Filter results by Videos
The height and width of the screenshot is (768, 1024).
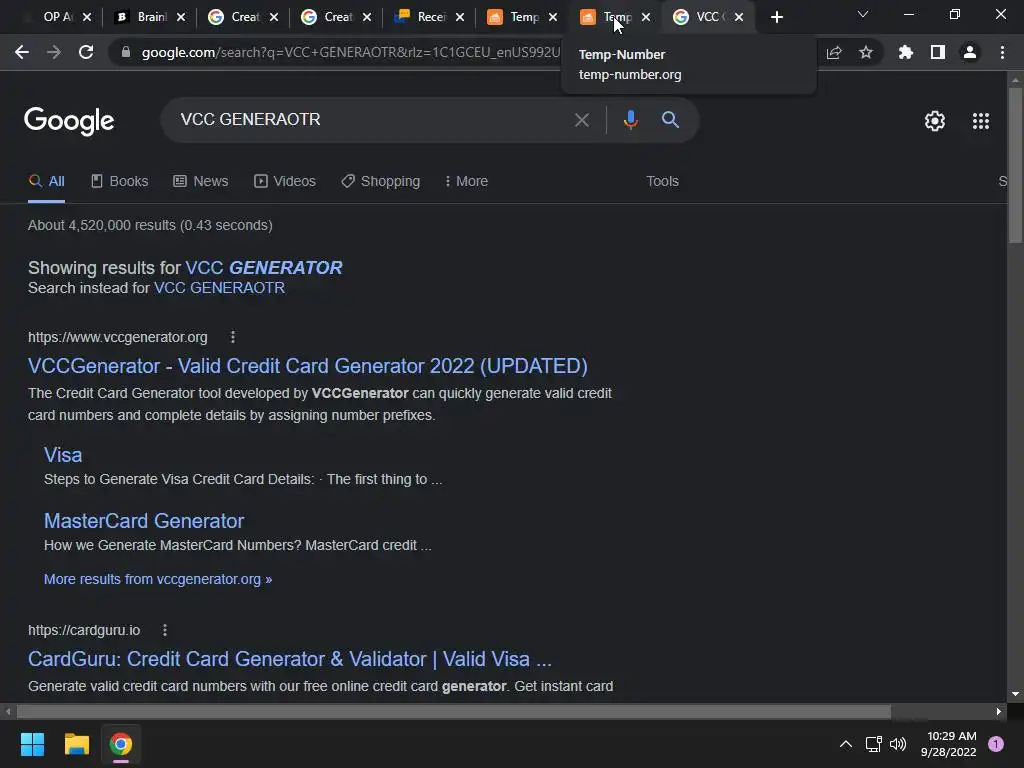coord(285,181)
